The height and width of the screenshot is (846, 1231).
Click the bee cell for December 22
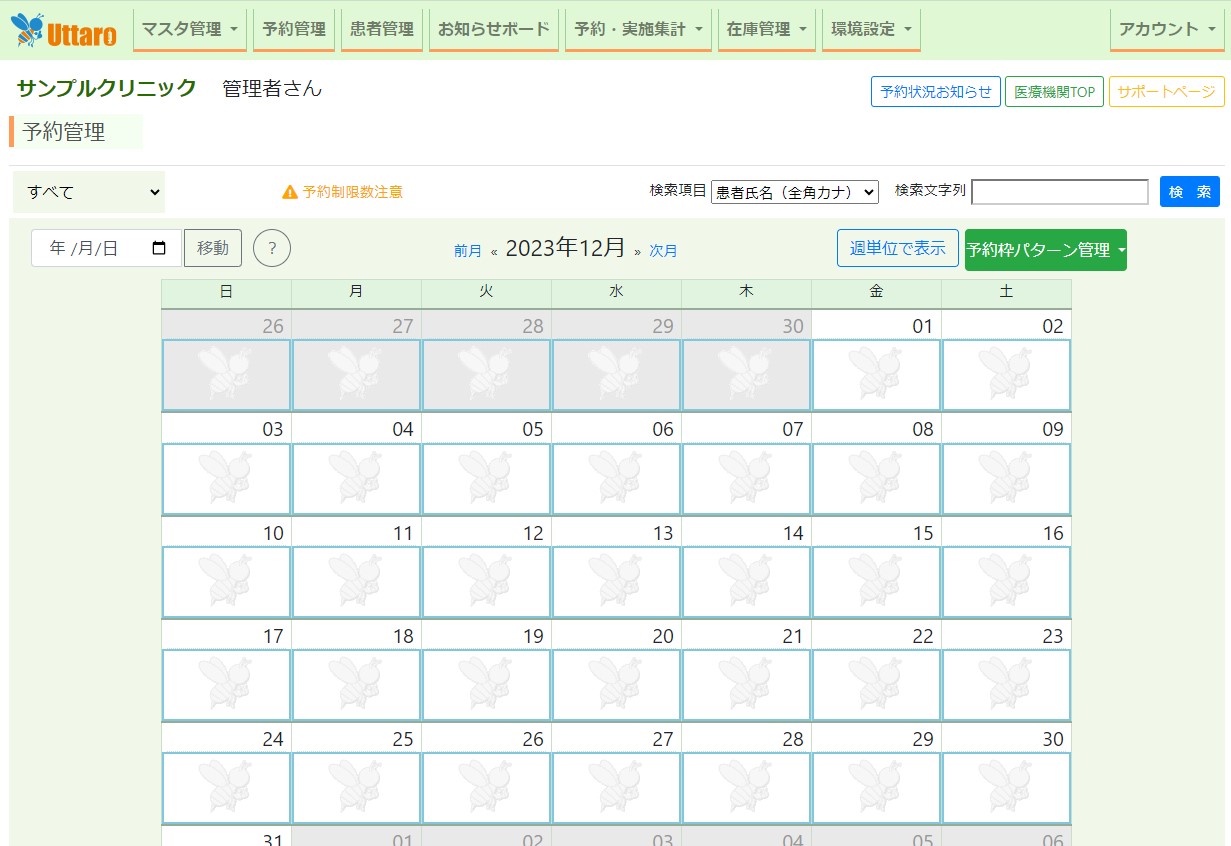876,685
